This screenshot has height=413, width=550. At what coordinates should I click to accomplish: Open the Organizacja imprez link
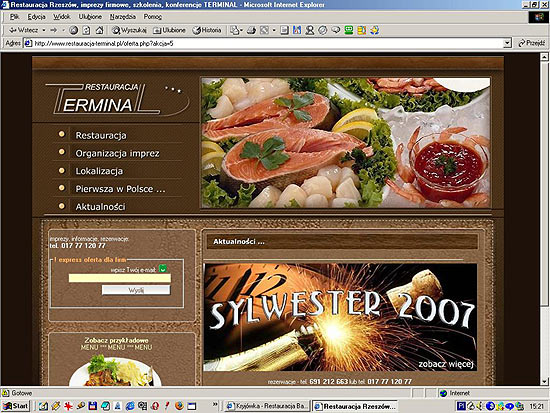point(118,153)
